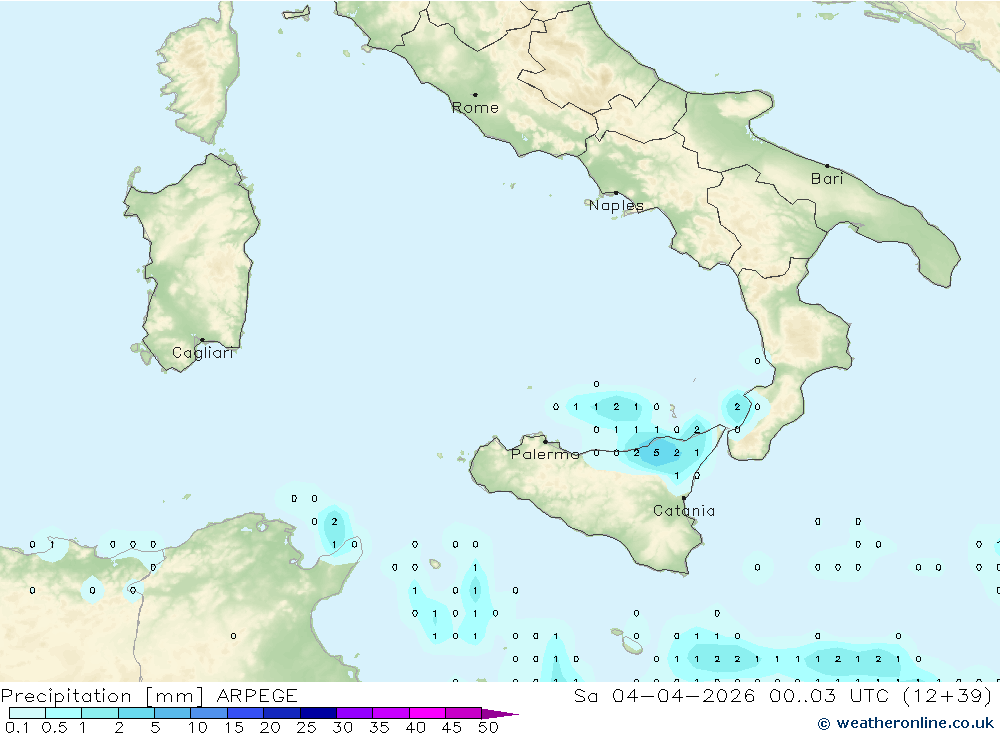Image resolution: width=1000 pixels, height=733 pixels.
Task: Click the forecast date '04-04-2026' text
Action: 684,696
